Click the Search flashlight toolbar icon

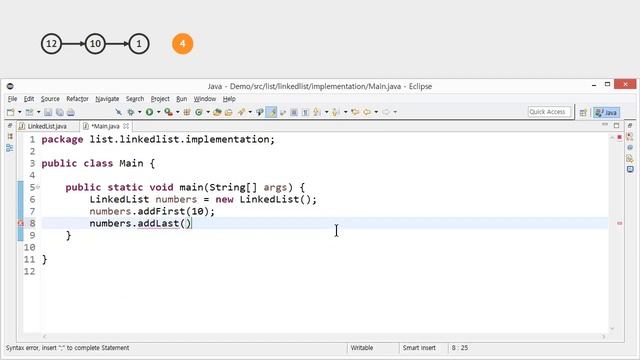point(242,112)
